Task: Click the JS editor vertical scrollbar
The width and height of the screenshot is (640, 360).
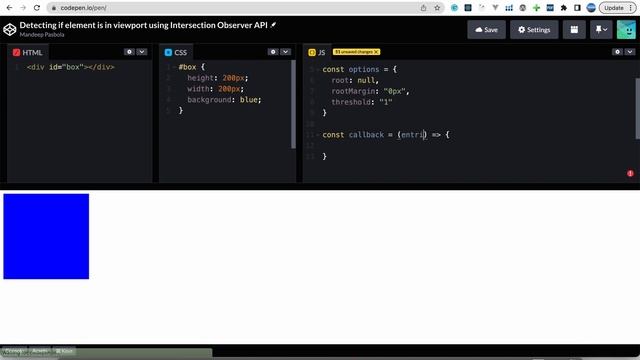Action: click(x=638, y=108)
